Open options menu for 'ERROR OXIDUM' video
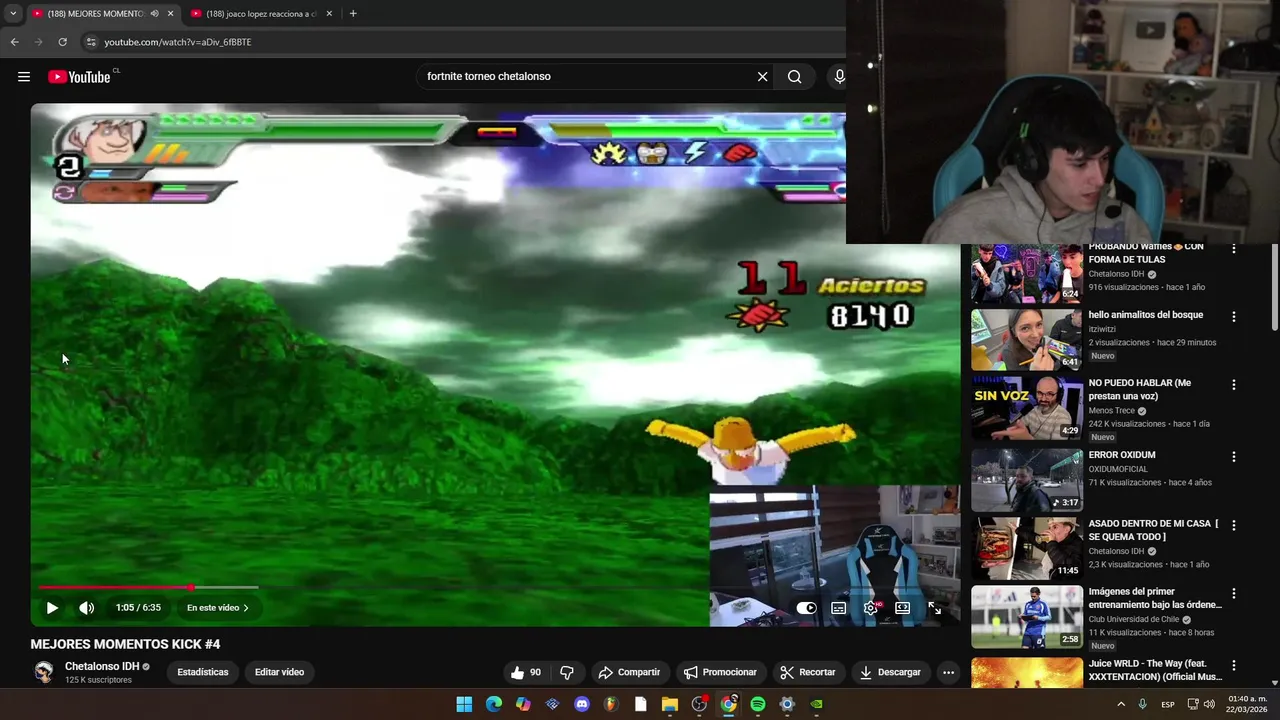1280x720 pixels. click(1233, 457)
